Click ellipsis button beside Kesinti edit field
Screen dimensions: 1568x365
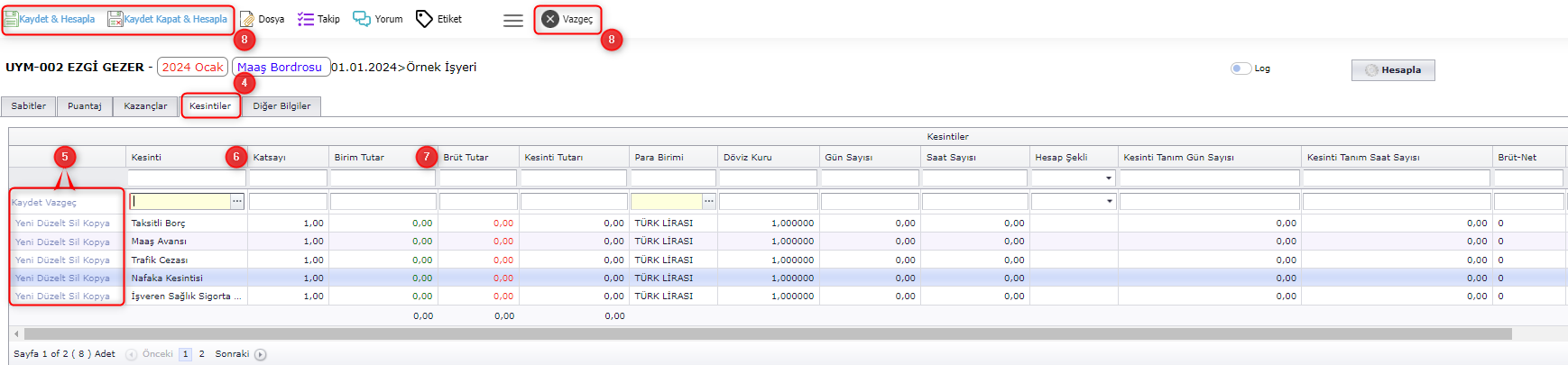[237, 202]
